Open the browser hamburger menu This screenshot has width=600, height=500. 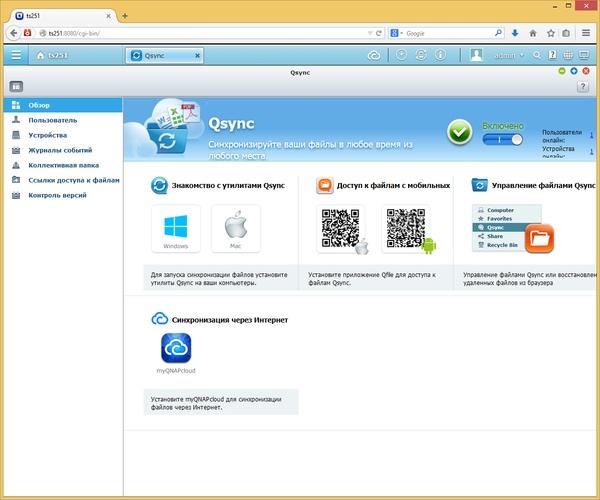pyautogui.click(x=586, y=33)
